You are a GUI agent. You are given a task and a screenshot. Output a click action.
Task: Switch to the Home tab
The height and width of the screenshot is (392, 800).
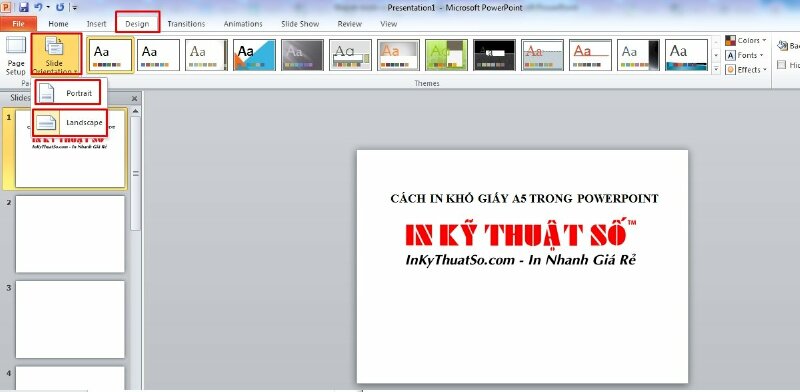click(x=58, y=23)
